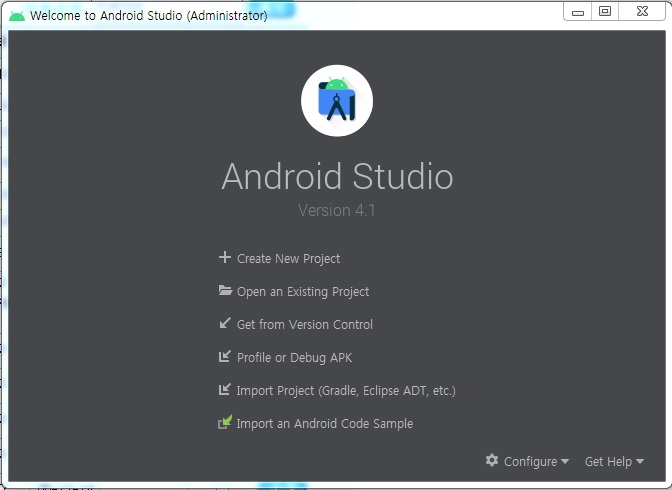This screenshot has width=672, height=490.
Task: Click the plus icon beside Create New Project
Action: [x=225, y=257]
